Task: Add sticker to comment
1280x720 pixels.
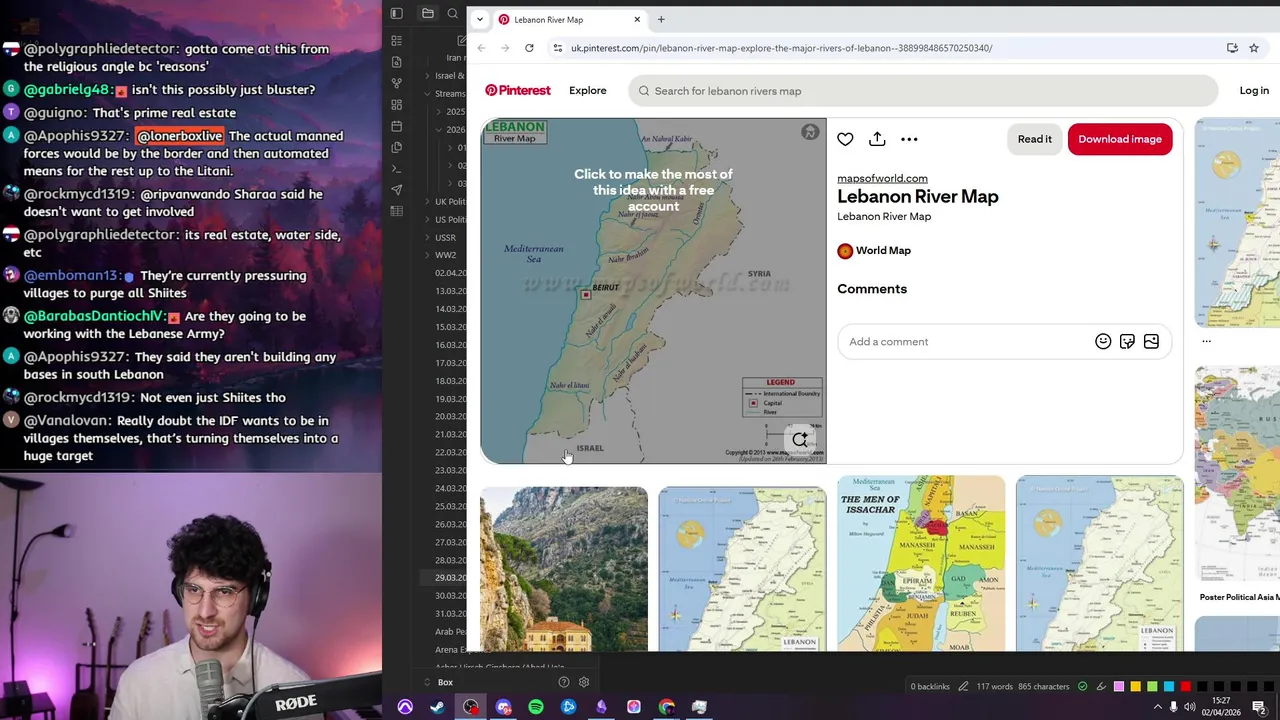Action: tap(1127, 342)
